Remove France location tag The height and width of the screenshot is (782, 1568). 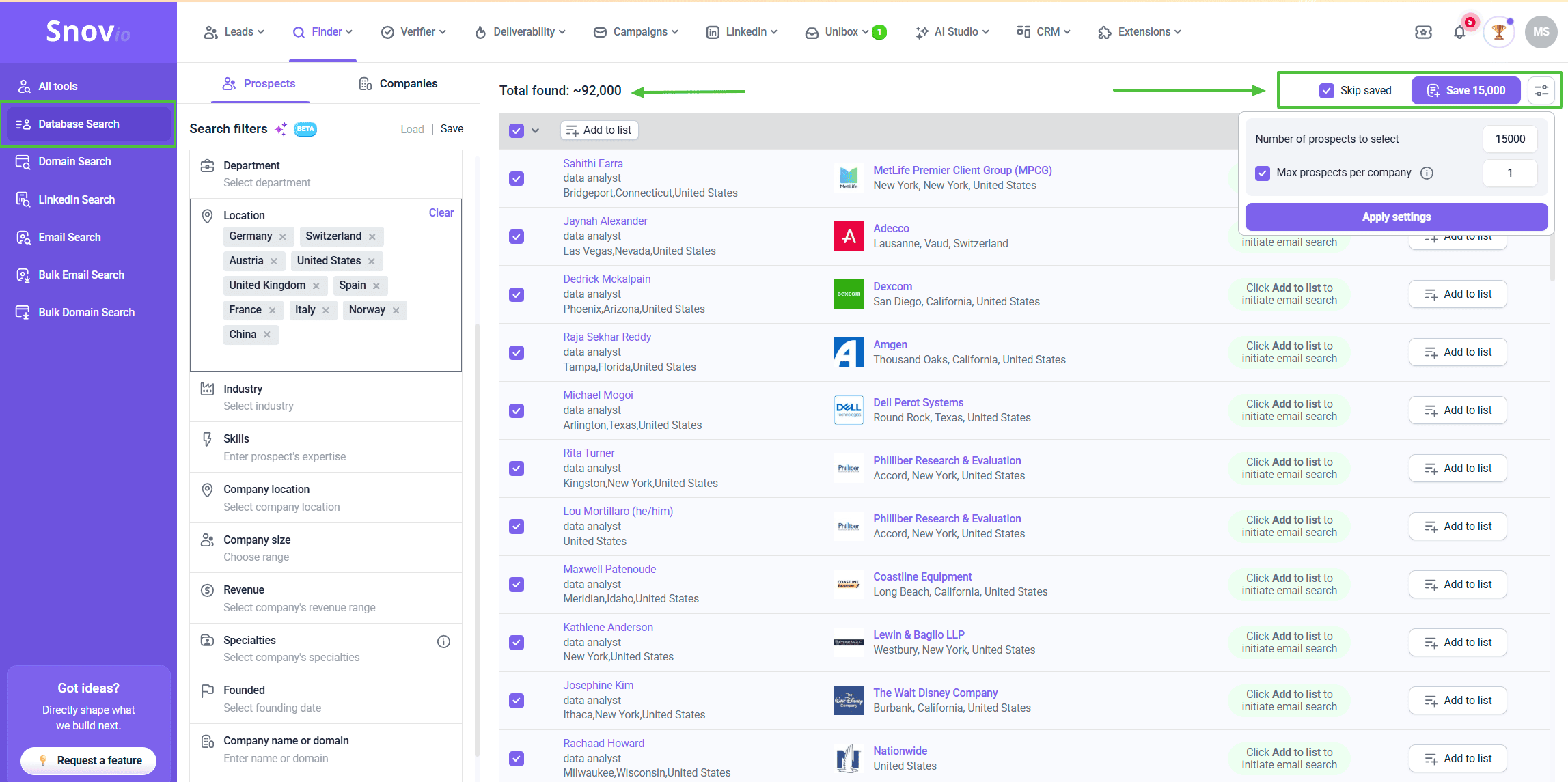click(272, 310)
